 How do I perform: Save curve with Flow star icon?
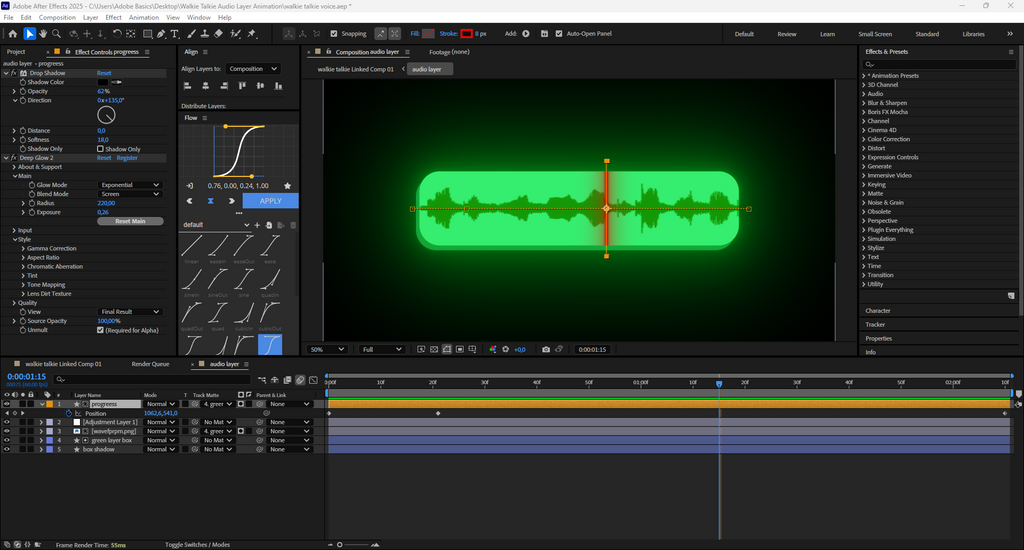coord(288,186)
